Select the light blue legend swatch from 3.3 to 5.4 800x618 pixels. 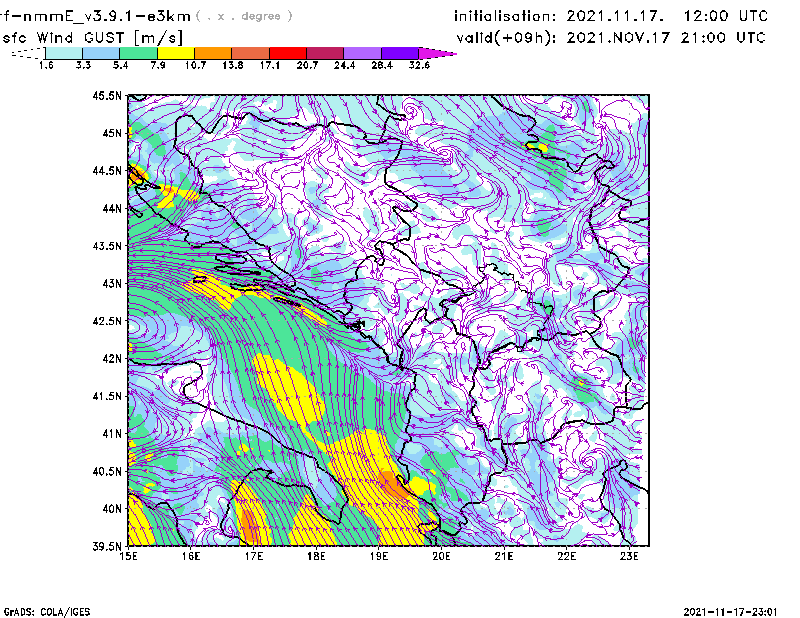101,53
